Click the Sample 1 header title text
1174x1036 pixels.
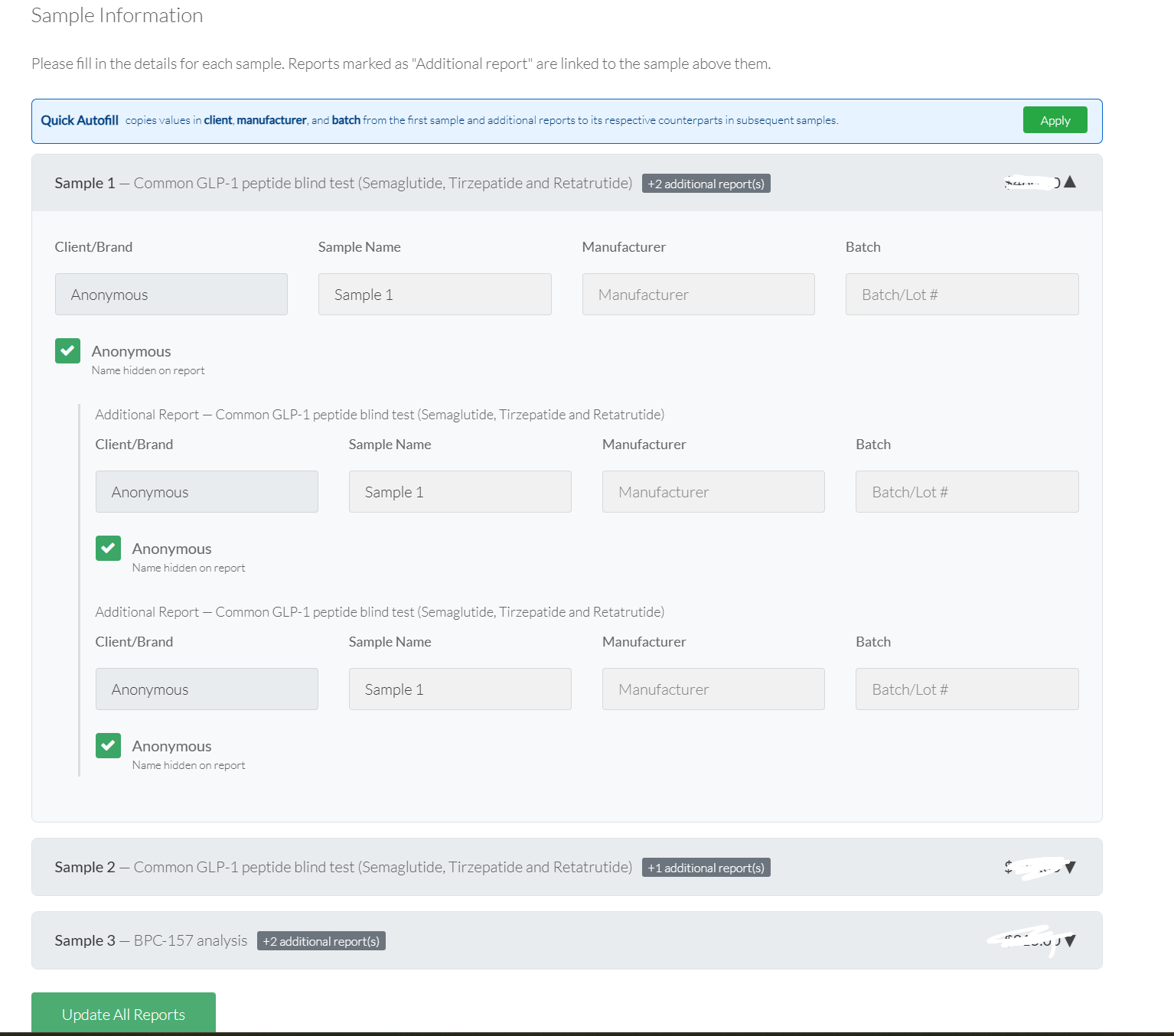343,183
